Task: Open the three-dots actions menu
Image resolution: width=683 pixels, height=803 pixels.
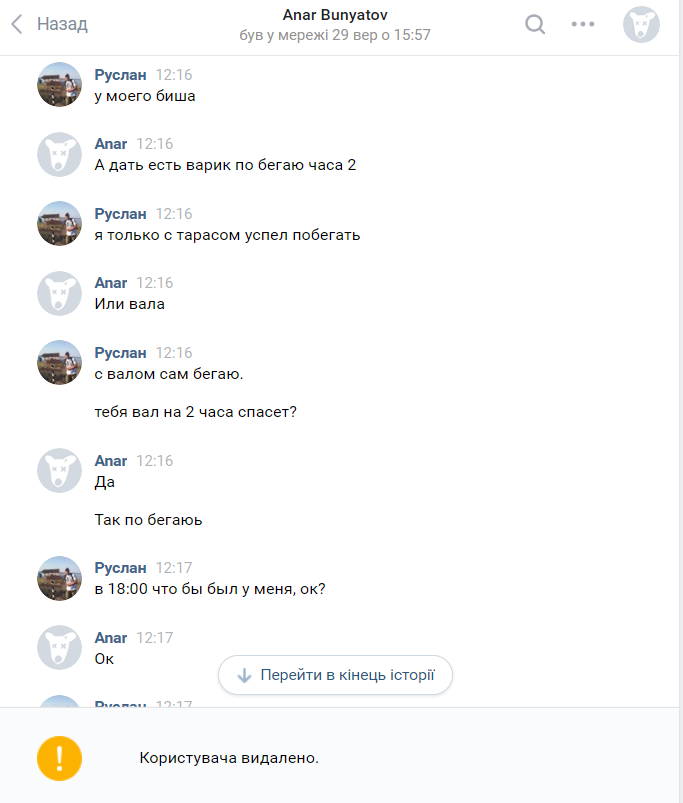Action: tap(582, 24)
